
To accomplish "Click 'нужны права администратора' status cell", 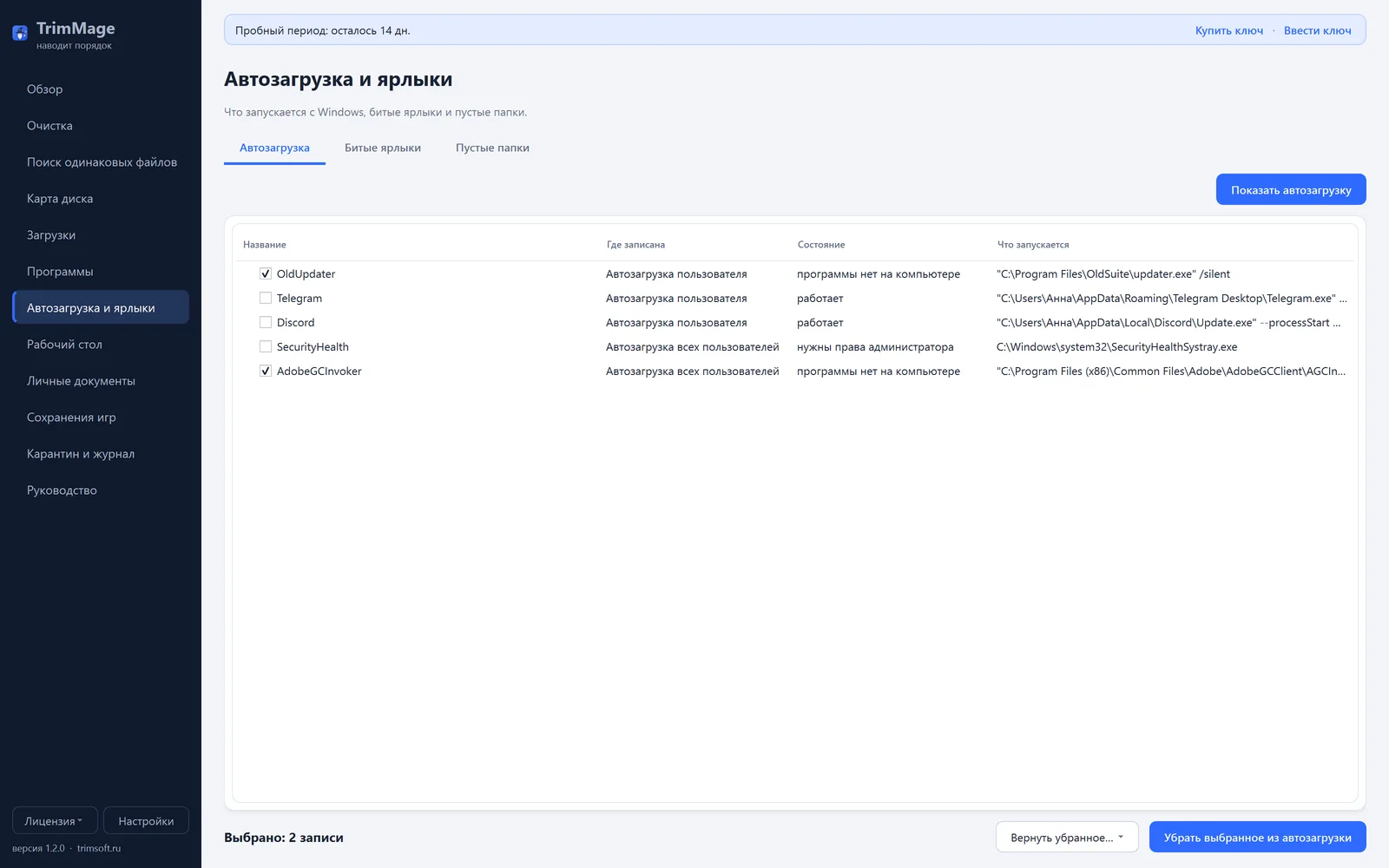I will click(x=875, y=346).
